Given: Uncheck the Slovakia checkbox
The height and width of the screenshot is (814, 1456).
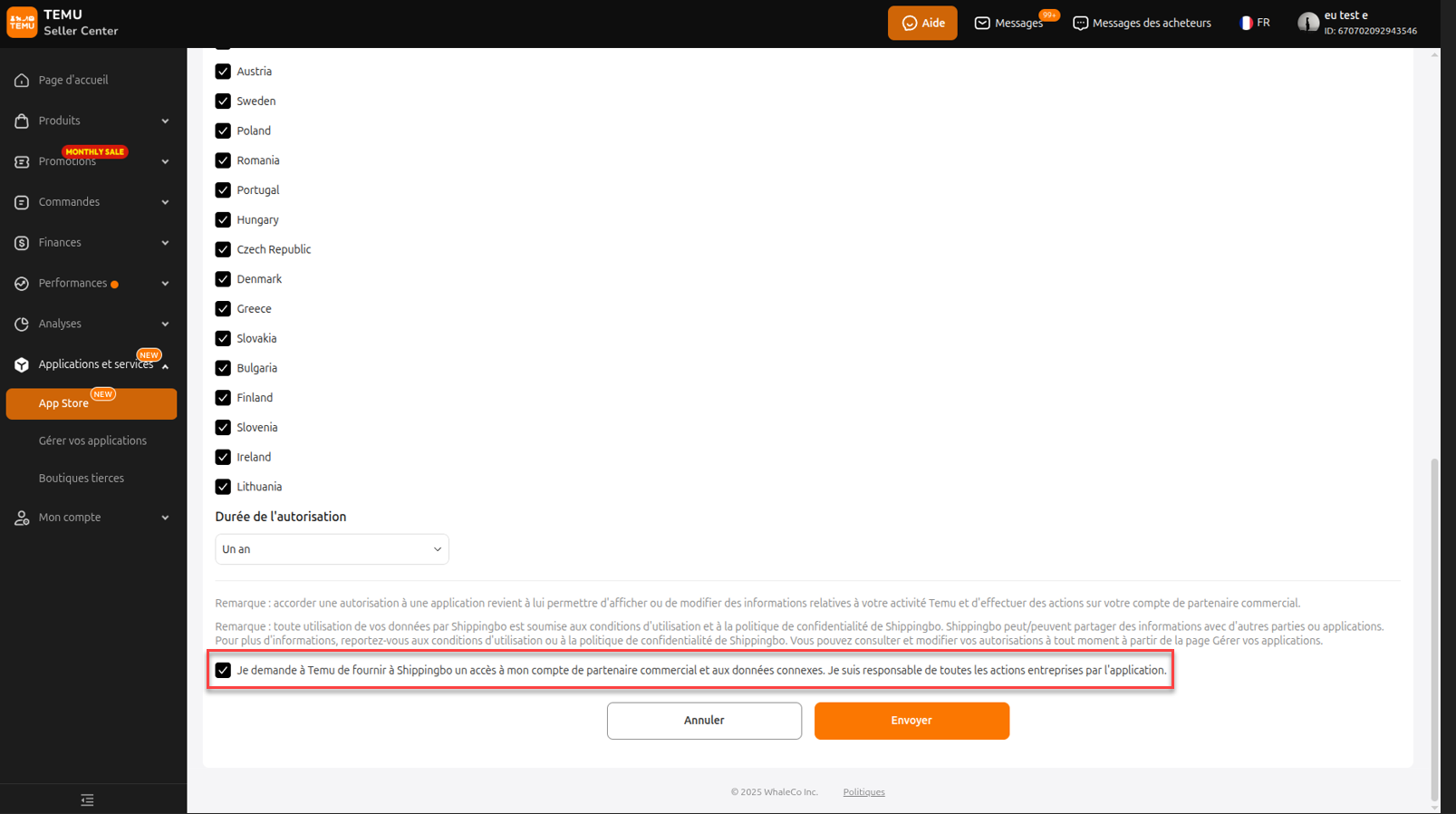Looking at the screenshot, I should point(223,338).
